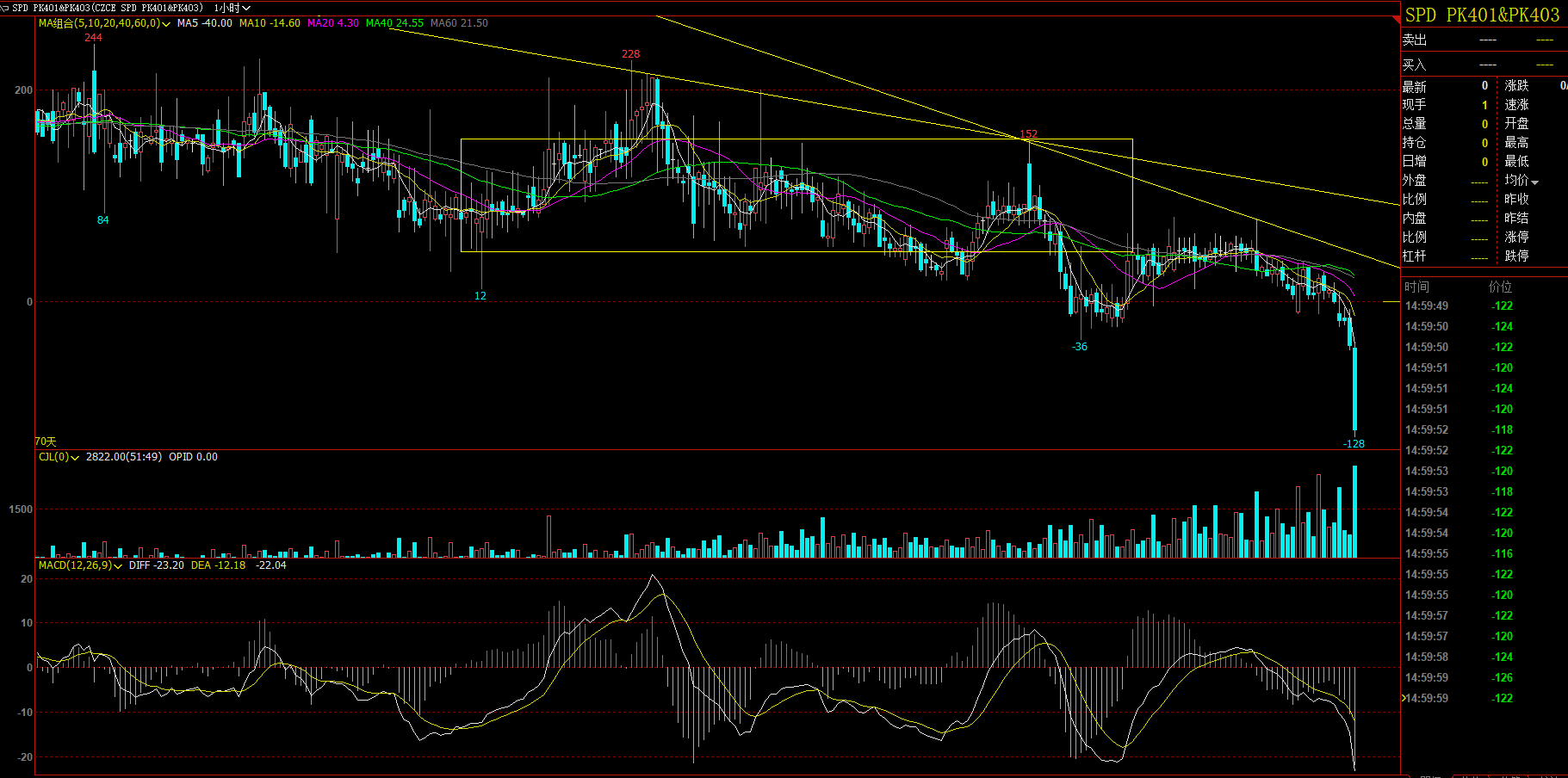Open the CJL(0) volume indicator dropdown
The width and height of the screenshot is (1568, 778).
75,458
